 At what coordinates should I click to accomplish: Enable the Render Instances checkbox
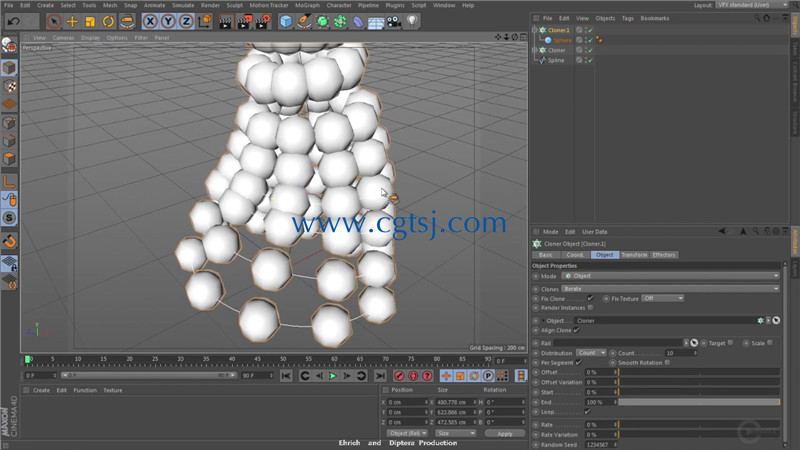[x=590, y=308]
